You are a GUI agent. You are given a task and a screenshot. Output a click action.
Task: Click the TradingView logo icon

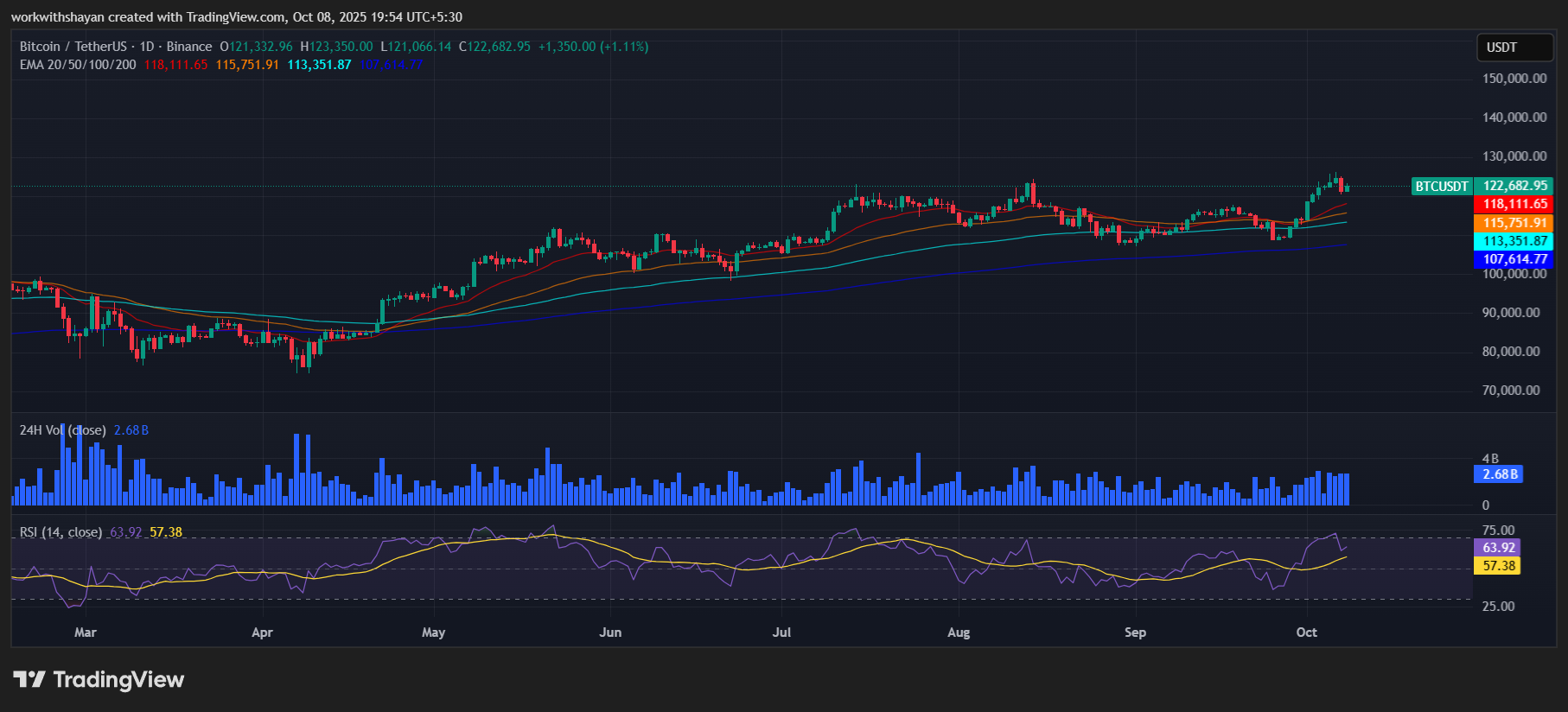click(29, 680)
